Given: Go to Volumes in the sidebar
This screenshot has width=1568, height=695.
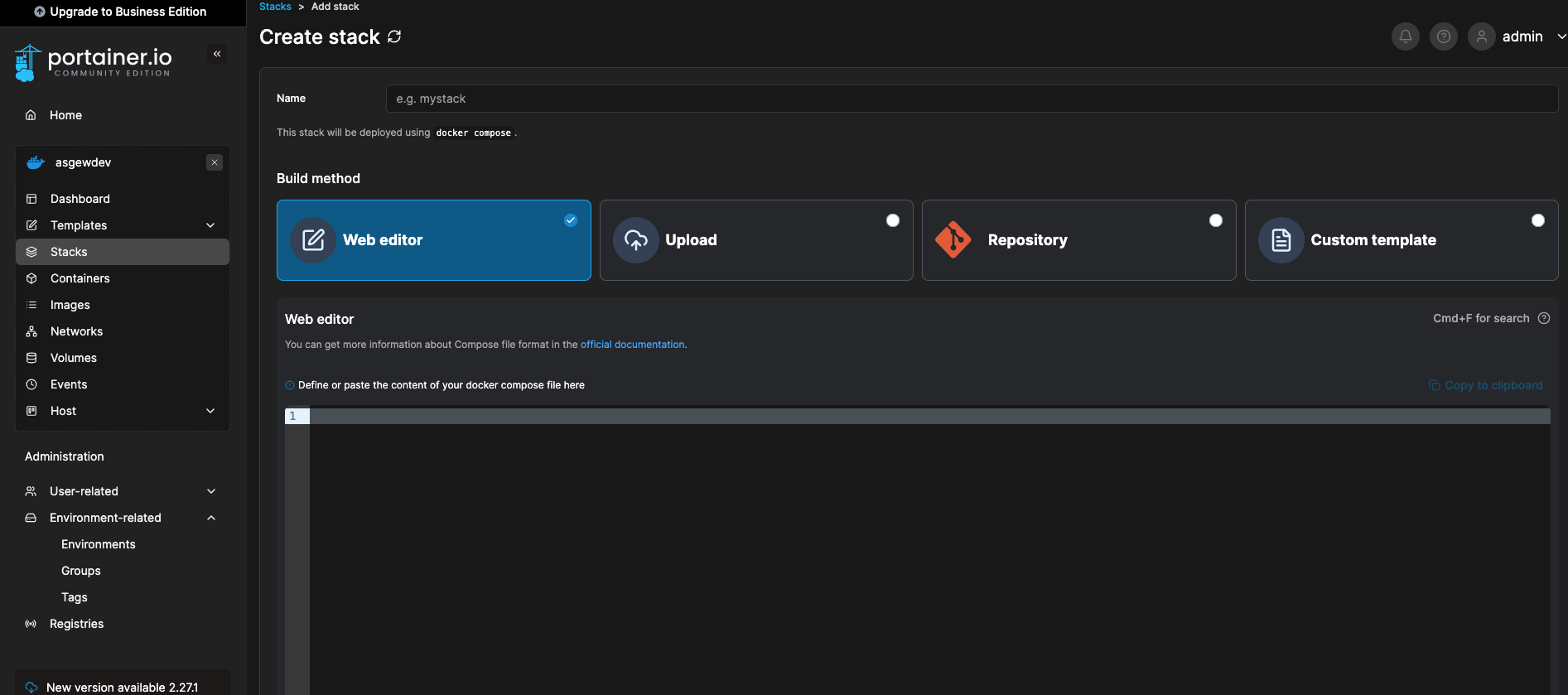Looking at the screenshot, I should [x=73, y=358].
